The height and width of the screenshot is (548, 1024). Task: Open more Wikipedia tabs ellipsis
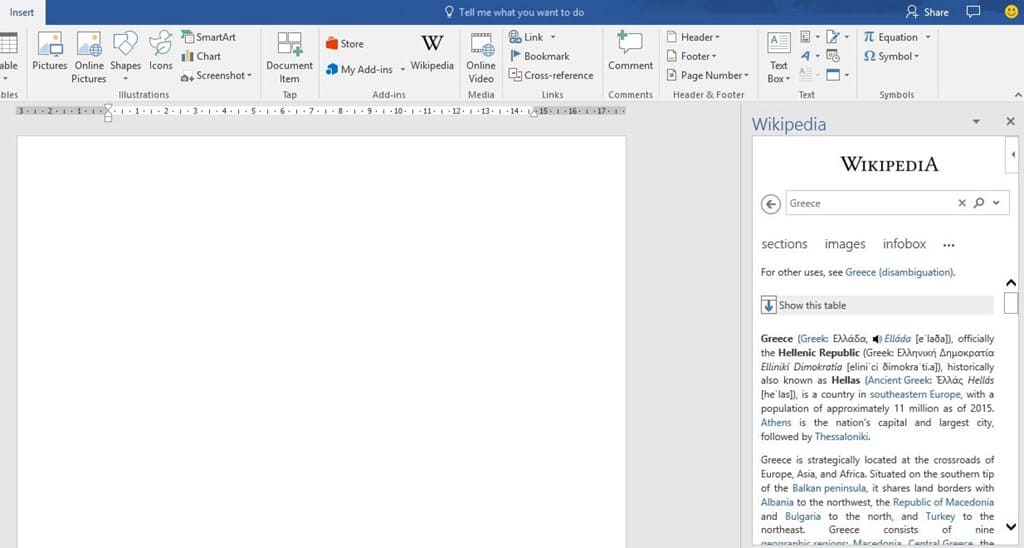(949, 246)
